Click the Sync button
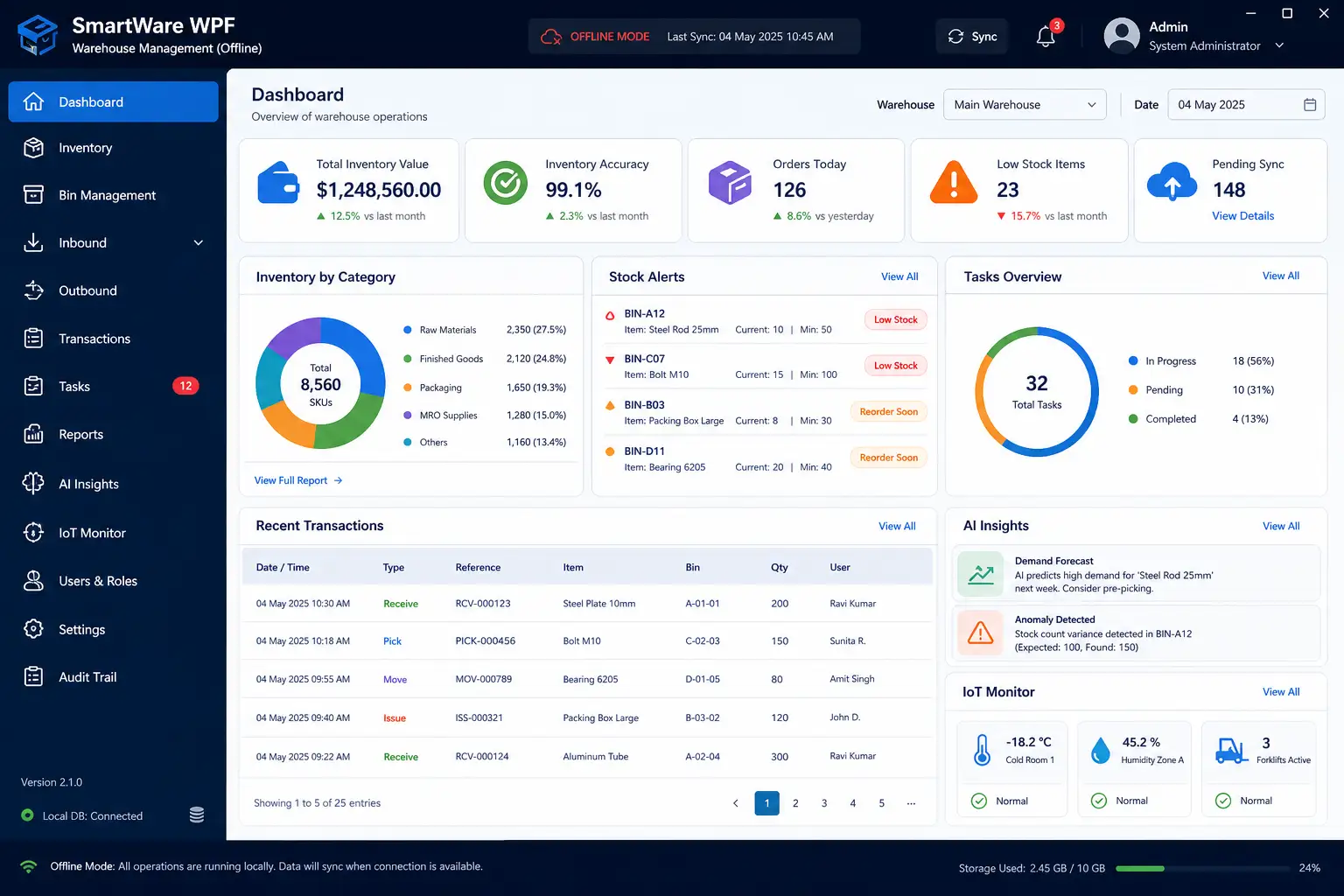The height and width of the screenshot is (896, 1344). point(972,36)
